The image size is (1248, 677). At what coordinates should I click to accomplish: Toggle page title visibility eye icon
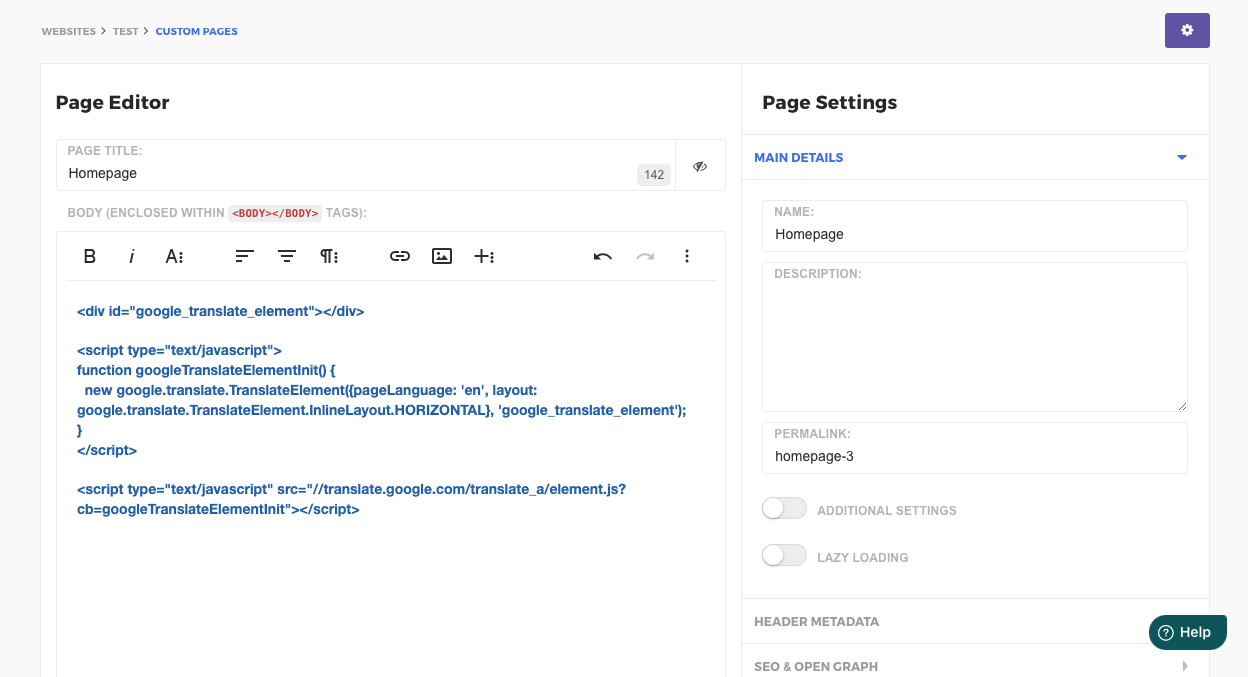700,166
